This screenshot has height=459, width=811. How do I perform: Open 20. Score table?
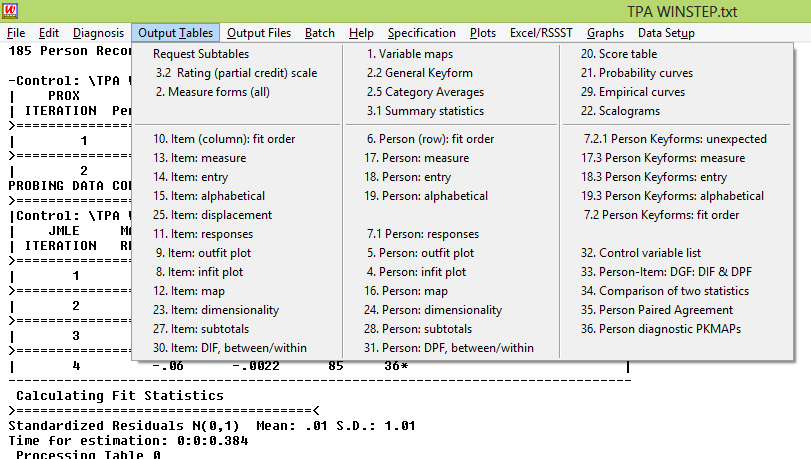coord(619,54)
